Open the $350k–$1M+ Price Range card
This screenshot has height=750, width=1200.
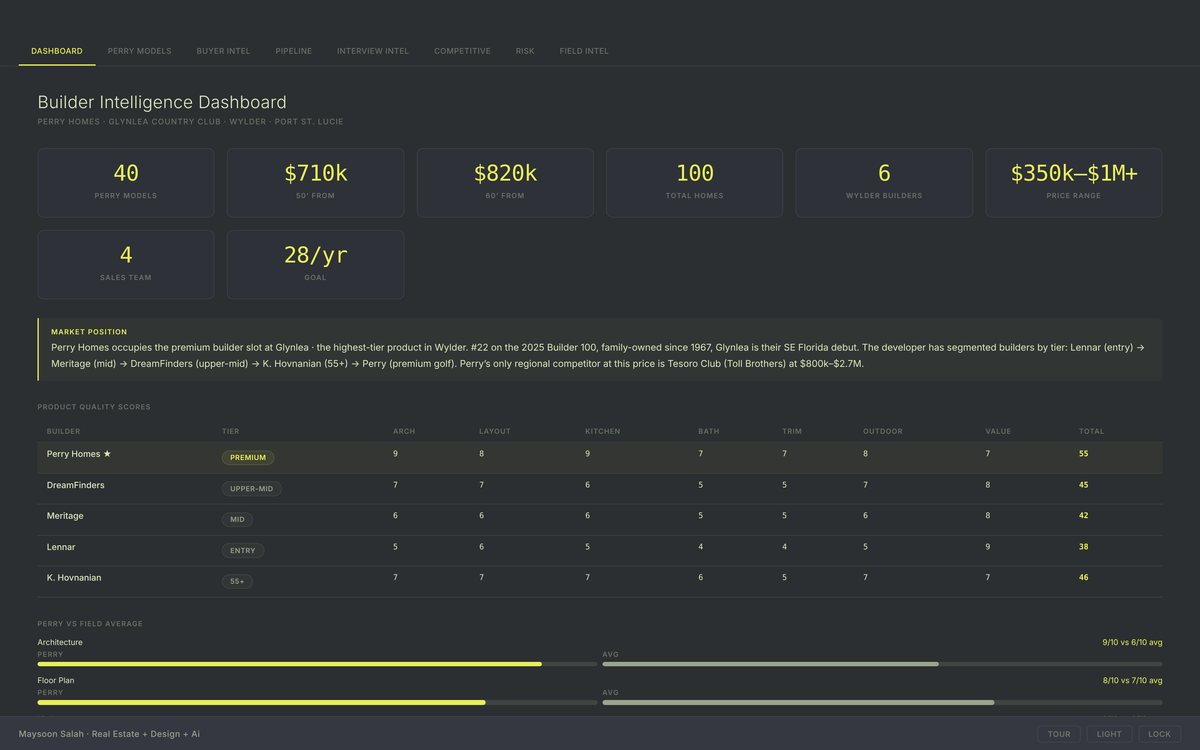pyautogui.click(x=1074, y=183)
